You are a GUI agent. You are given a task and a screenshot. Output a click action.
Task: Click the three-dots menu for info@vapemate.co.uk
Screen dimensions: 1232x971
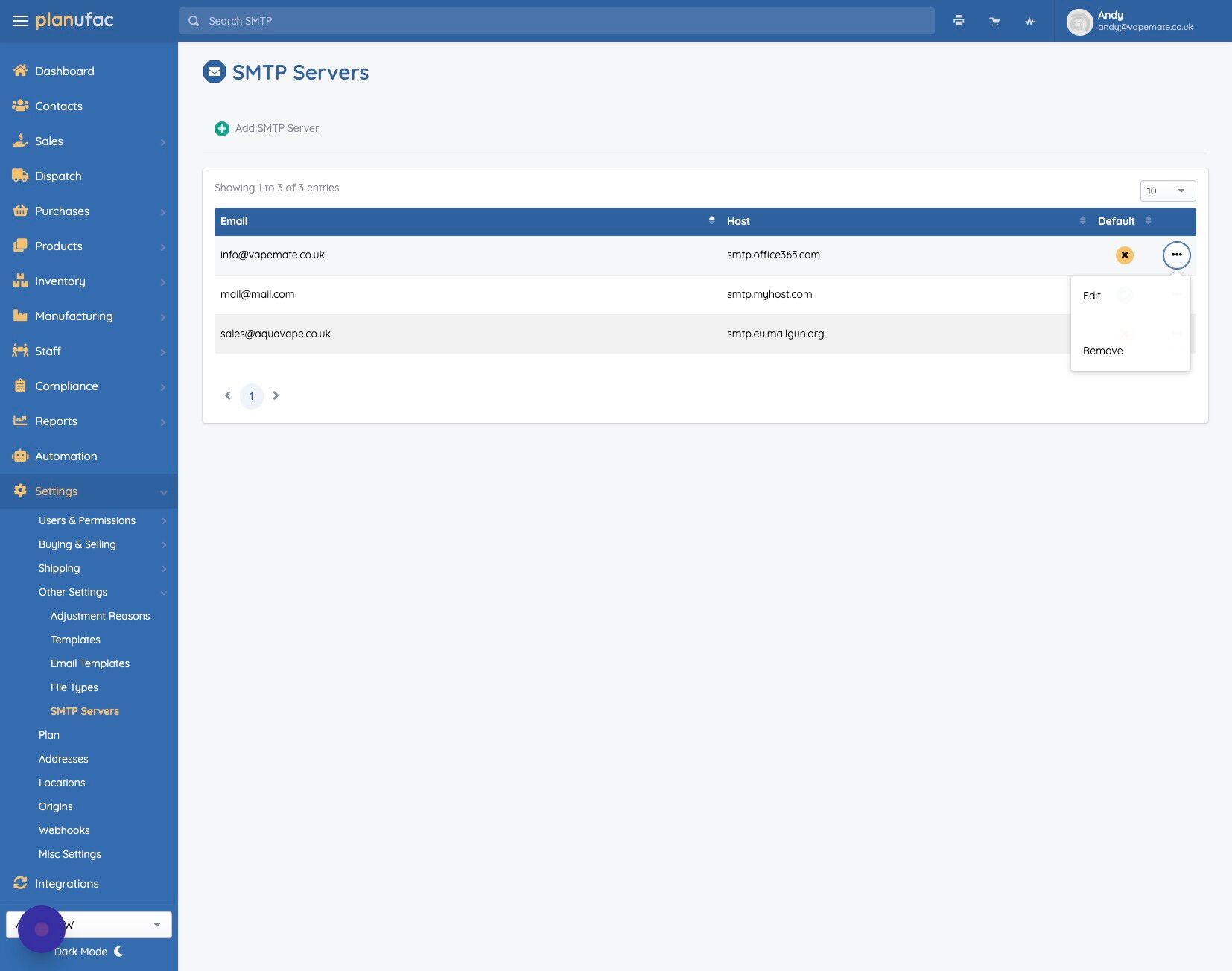(1176, 255)
